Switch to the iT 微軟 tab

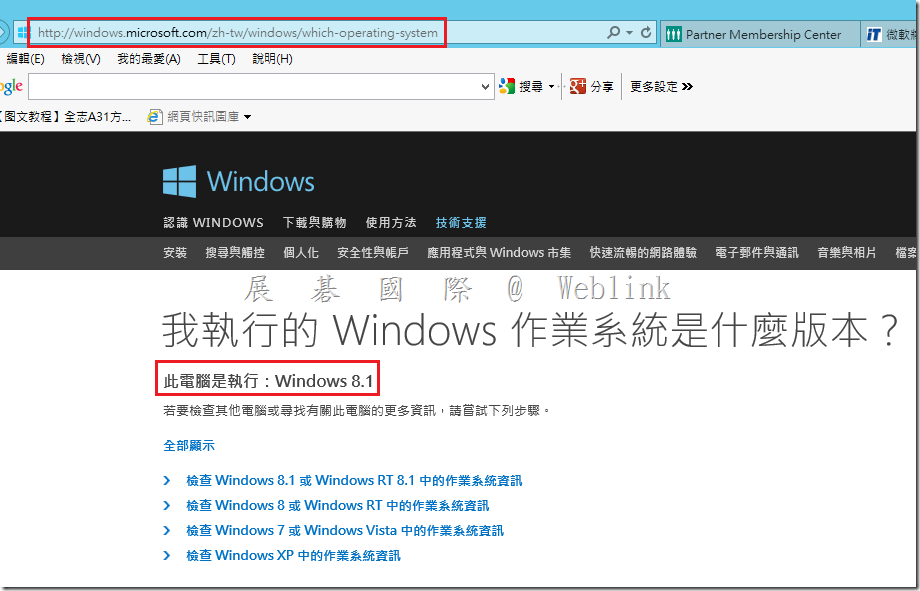tap(891, 35)
